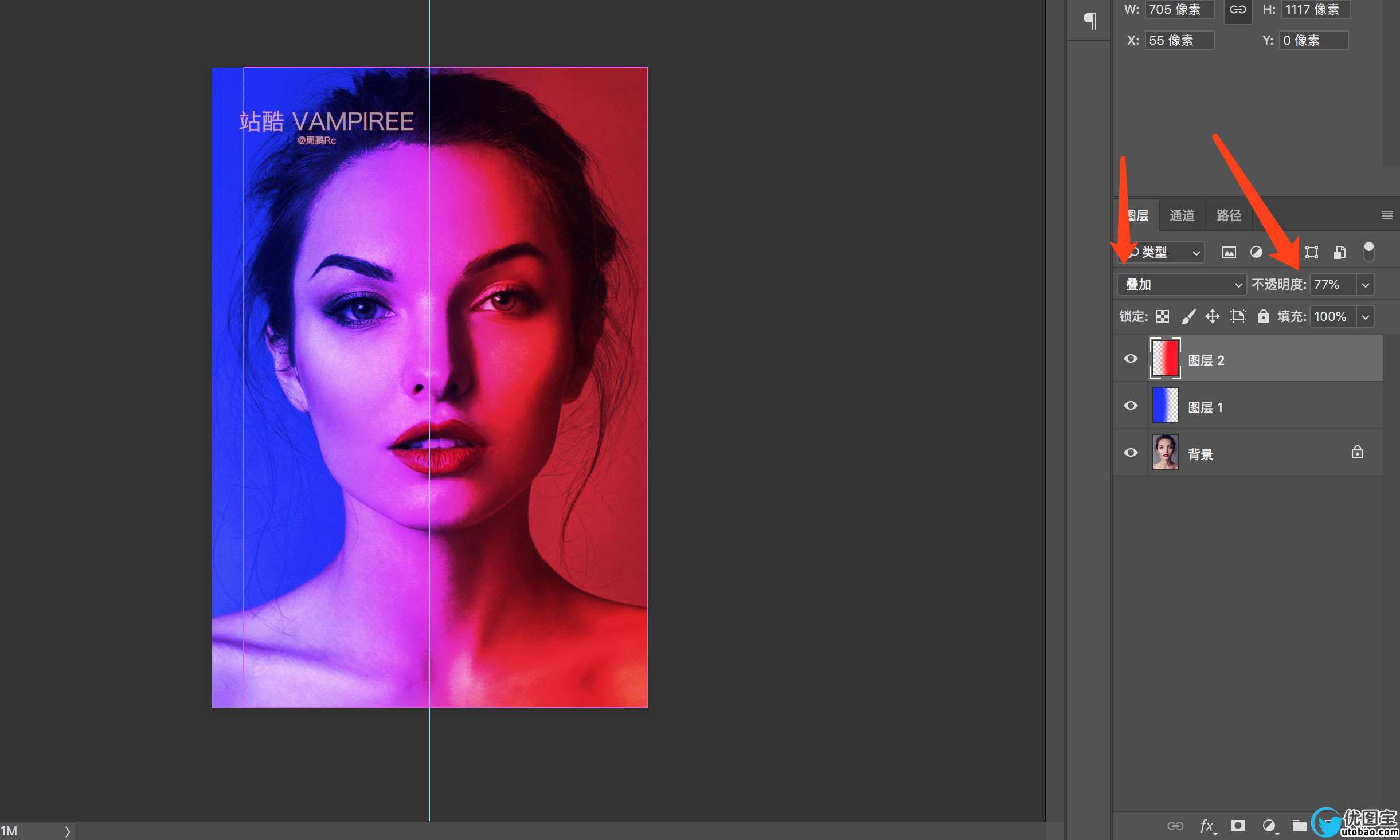The height and width of the screenshot is (840, 1400).
Task: Toggle the link width and height button
Action: (1238, 10)
